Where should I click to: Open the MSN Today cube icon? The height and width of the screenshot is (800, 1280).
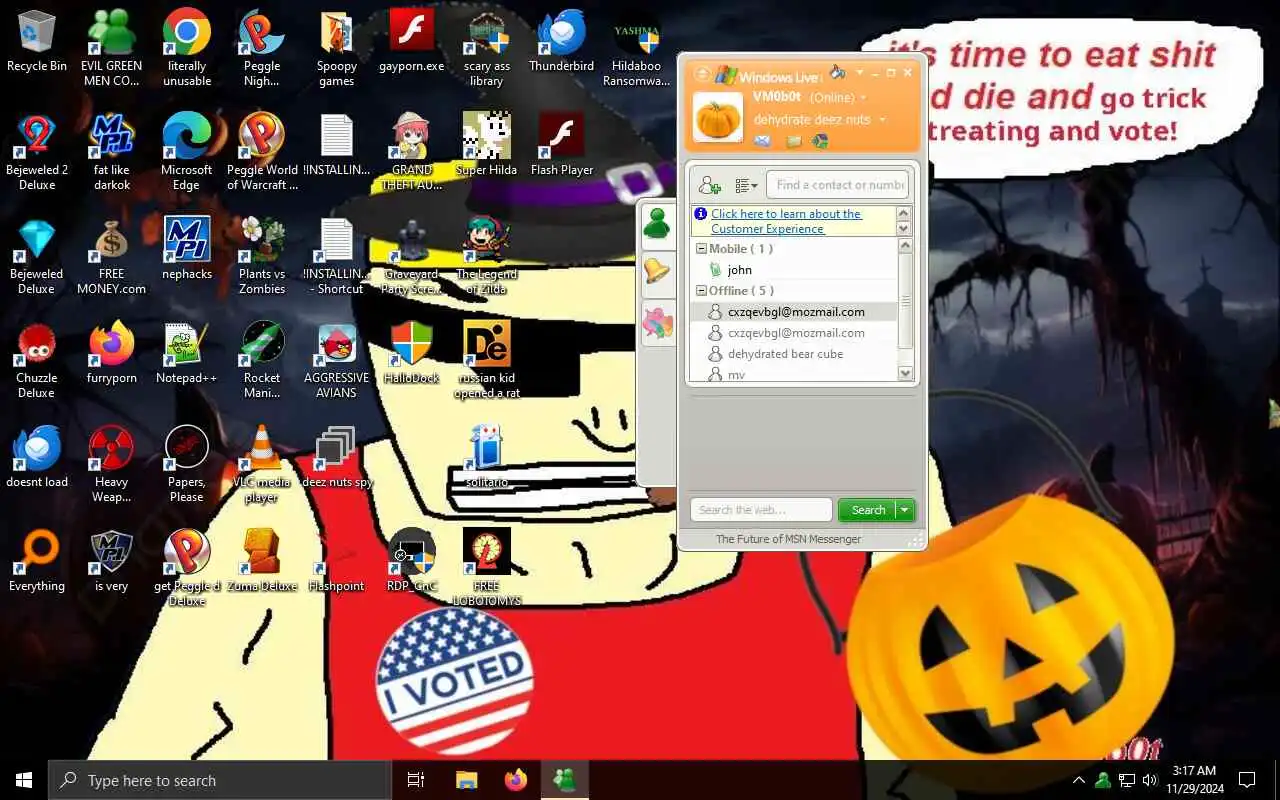820,141
